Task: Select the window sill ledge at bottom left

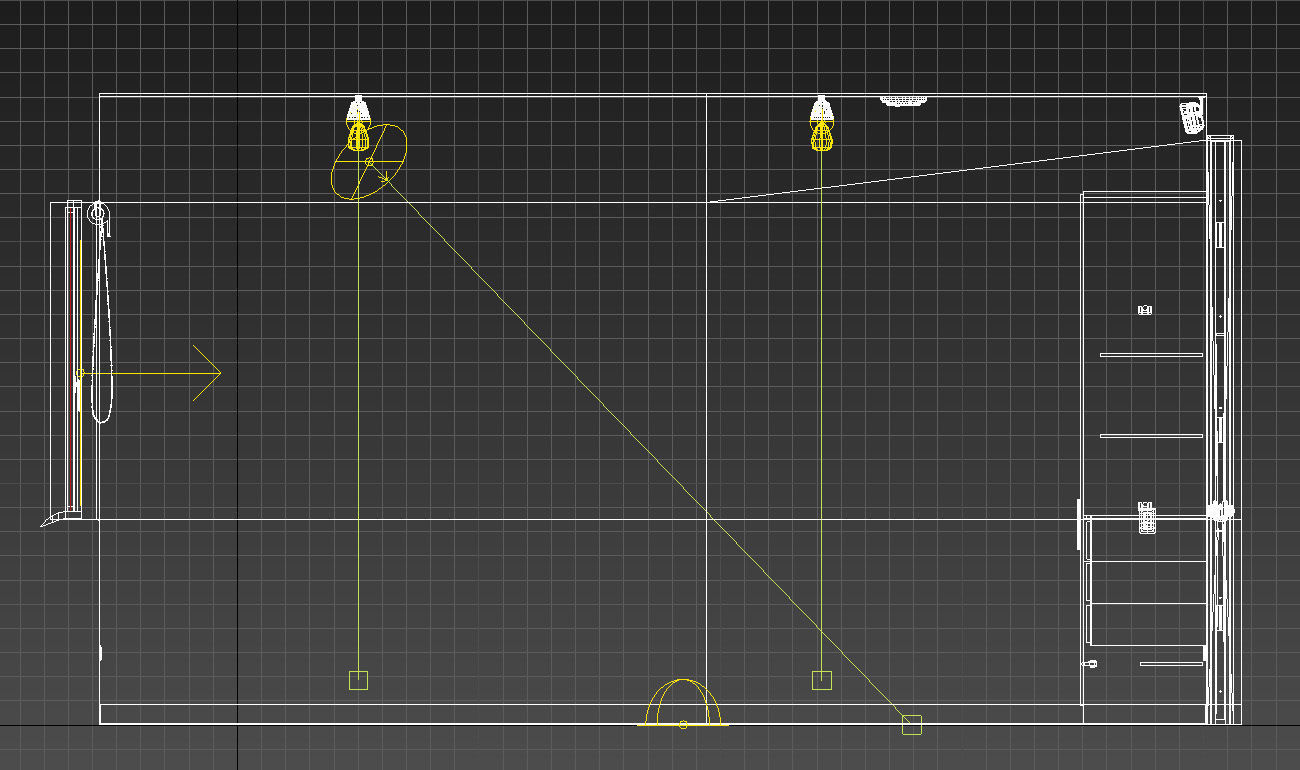Action: pos(60,518)
